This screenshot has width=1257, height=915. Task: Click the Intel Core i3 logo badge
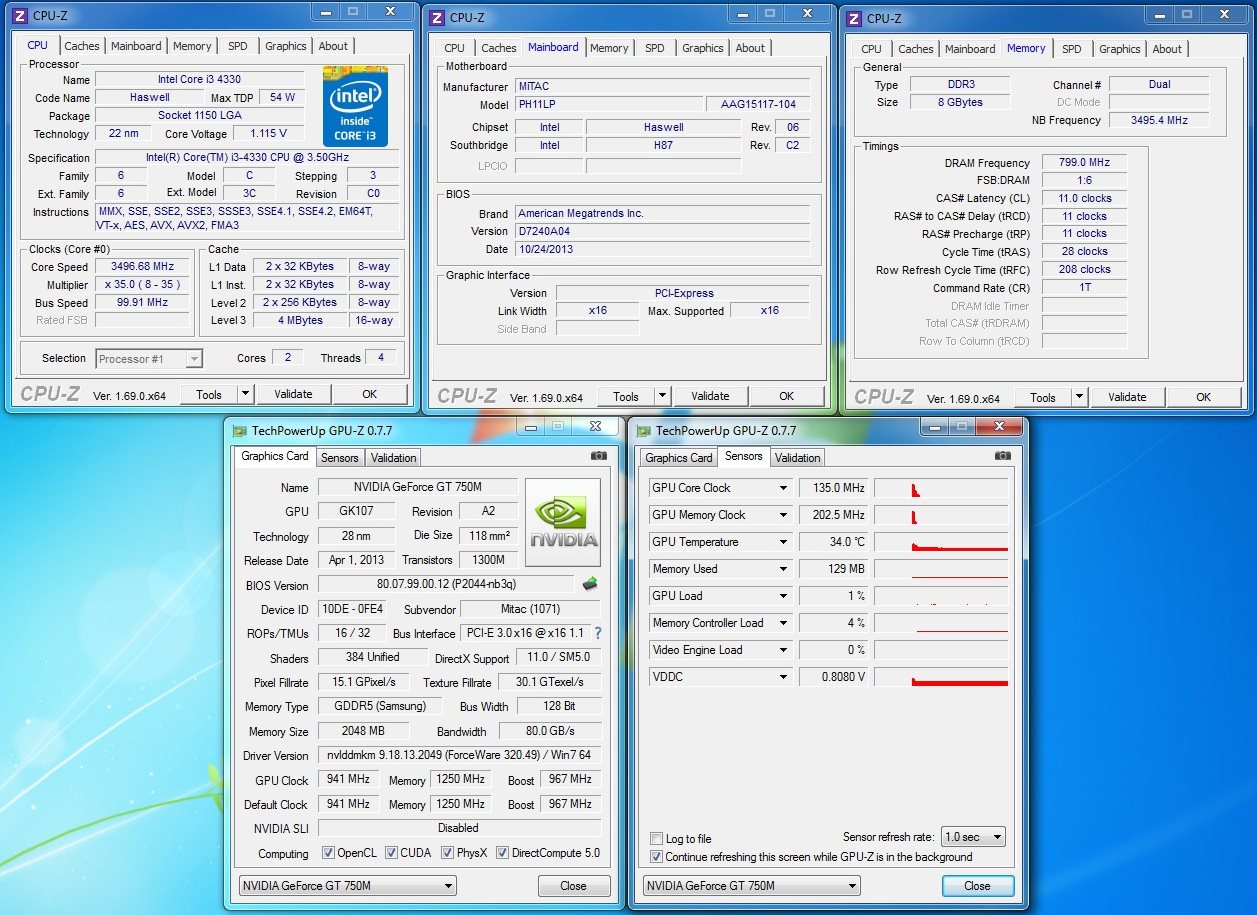pyautogui.click(x=355, y=107)
